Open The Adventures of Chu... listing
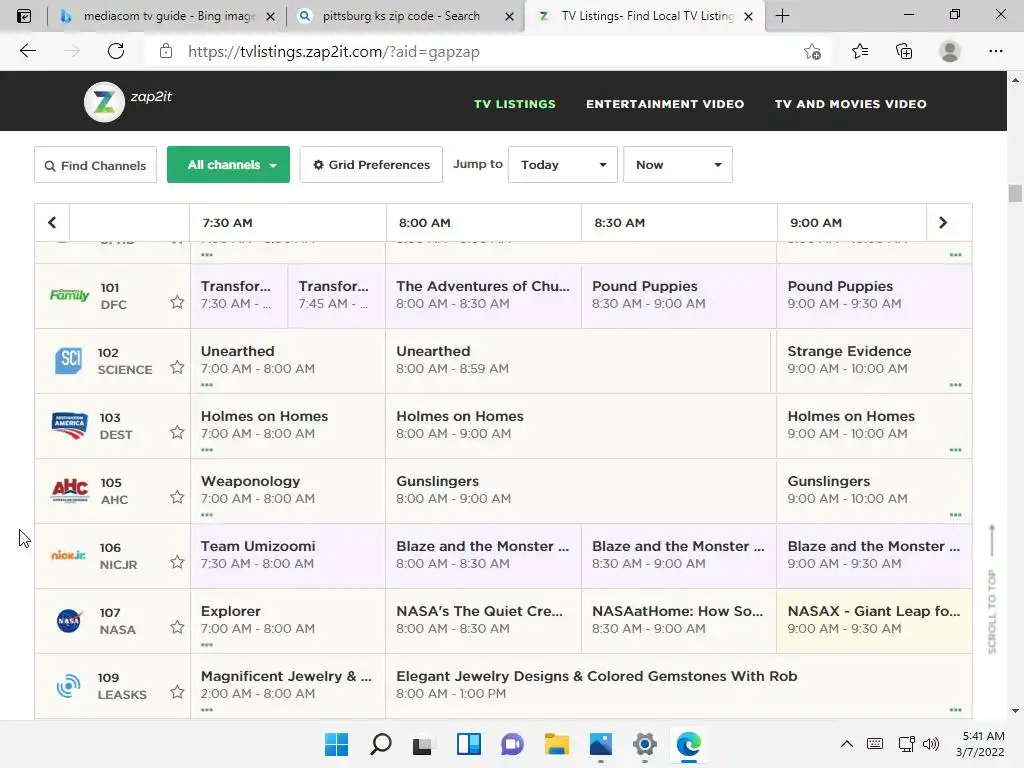 click(x=483, y=295)
